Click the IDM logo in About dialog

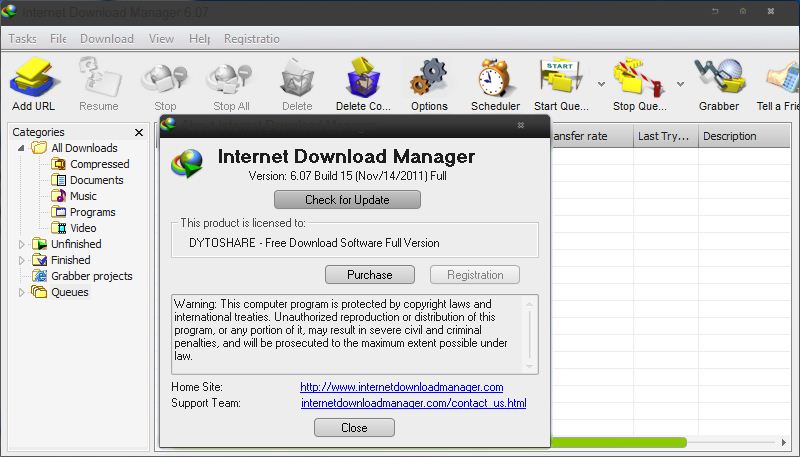pyautogui.click(x=187, y=163)
